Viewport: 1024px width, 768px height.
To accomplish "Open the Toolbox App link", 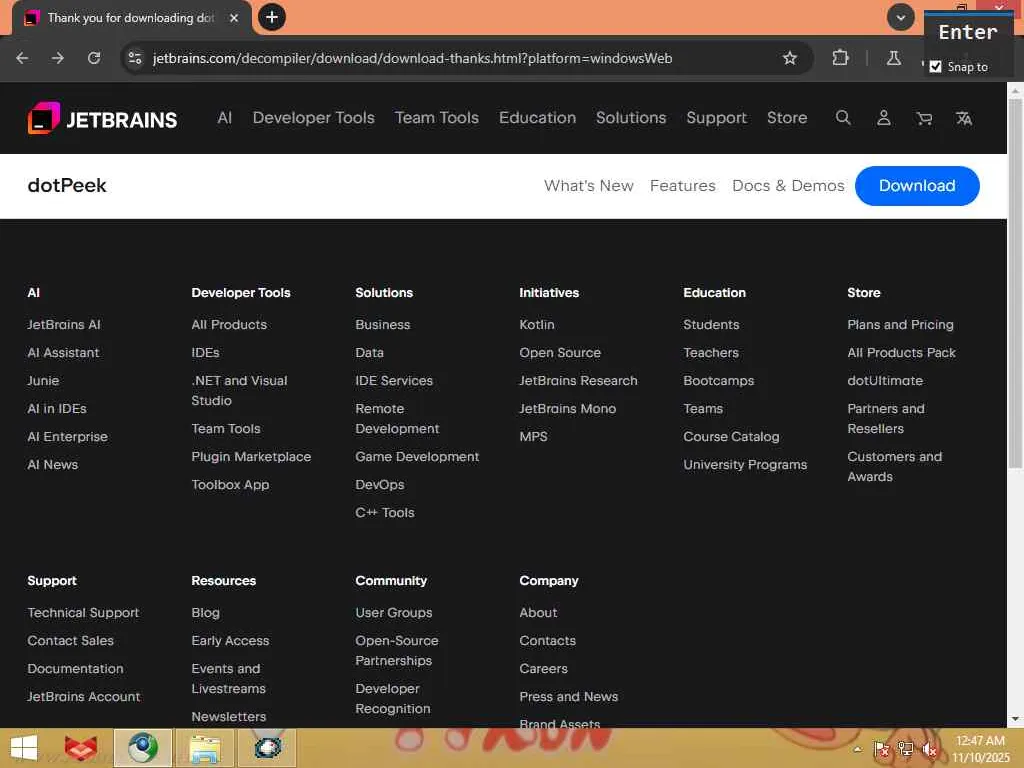I will pyautogui.click(x=231, y=485).
